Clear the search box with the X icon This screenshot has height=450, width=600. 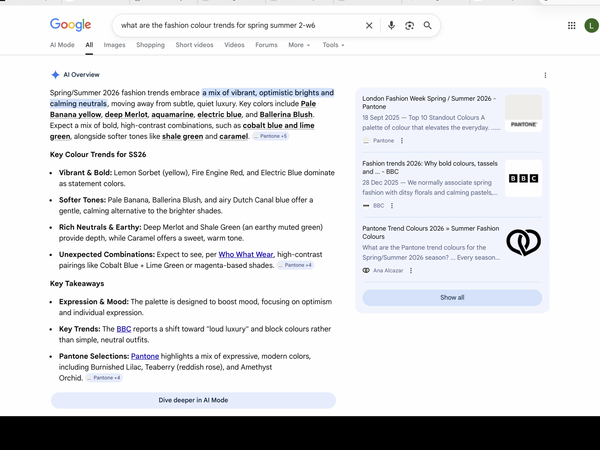pyautogui.click(x=369, y=25)
